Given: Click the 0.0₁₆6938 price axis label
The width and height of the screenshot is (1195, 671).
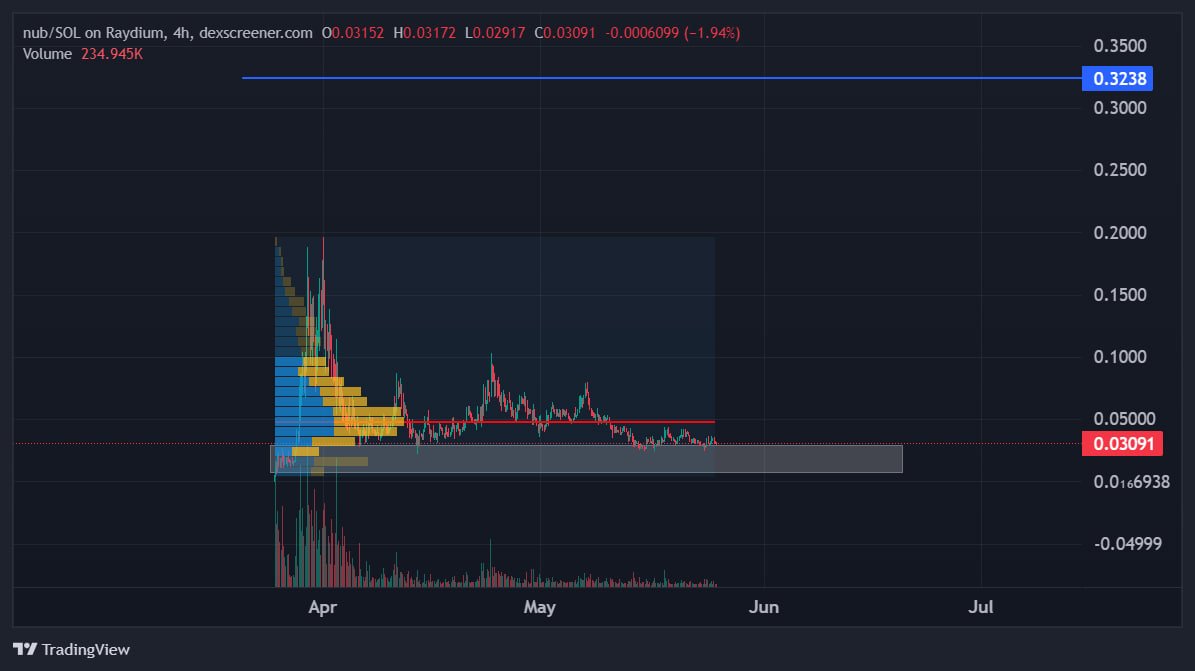Looking at the screenshot, I should click(1131, 482).
